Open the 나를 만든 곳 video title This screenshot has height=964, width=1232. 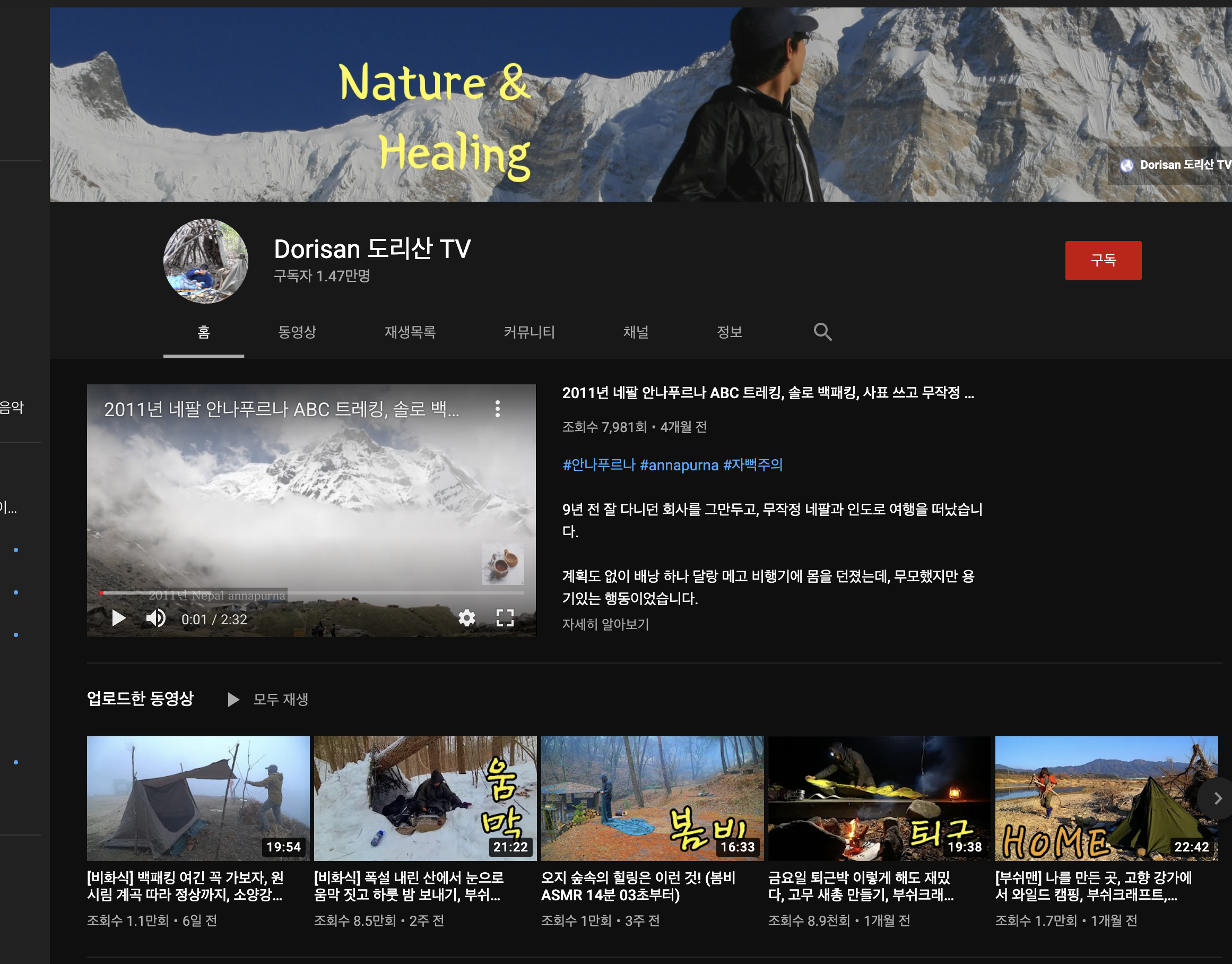(1095, 886)
